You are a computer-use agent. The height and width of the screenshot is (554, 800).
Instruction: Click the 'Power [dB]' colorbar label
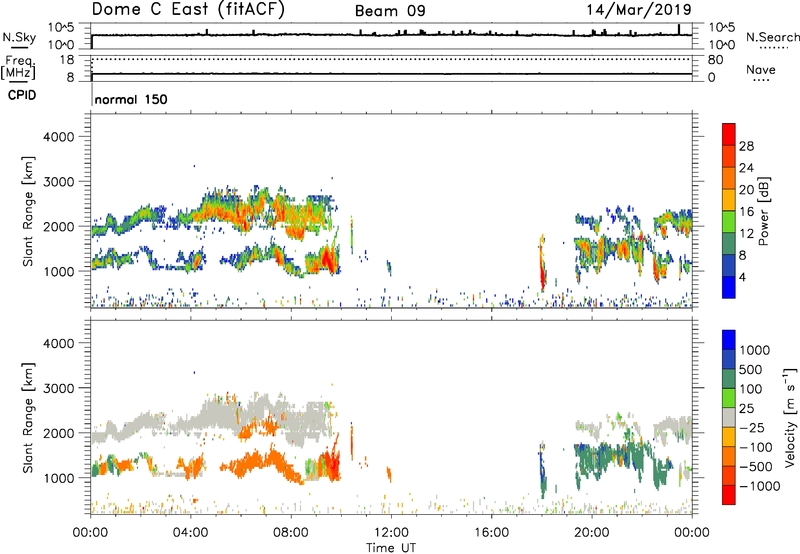763,211
